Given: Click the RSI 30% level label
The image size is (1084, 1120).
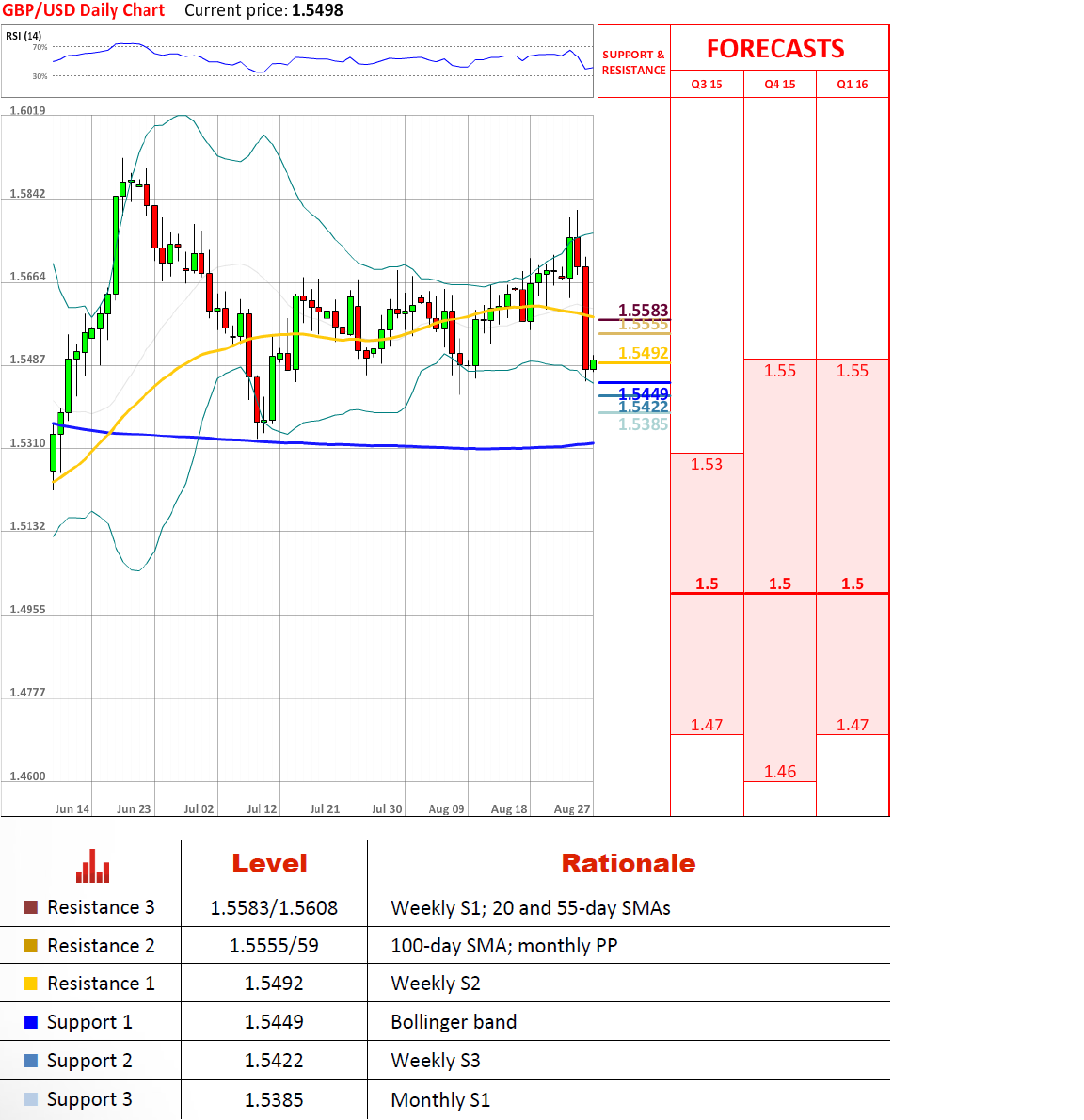Looking at the screenshot, I should (x=40, y=76).
